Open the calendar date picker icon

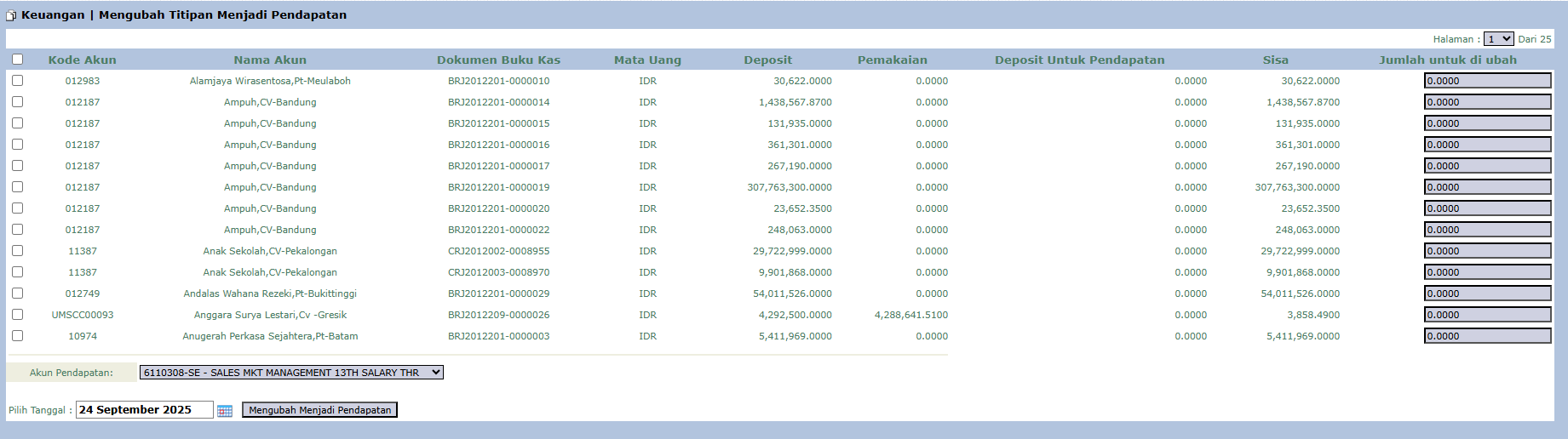click(225, 411)
